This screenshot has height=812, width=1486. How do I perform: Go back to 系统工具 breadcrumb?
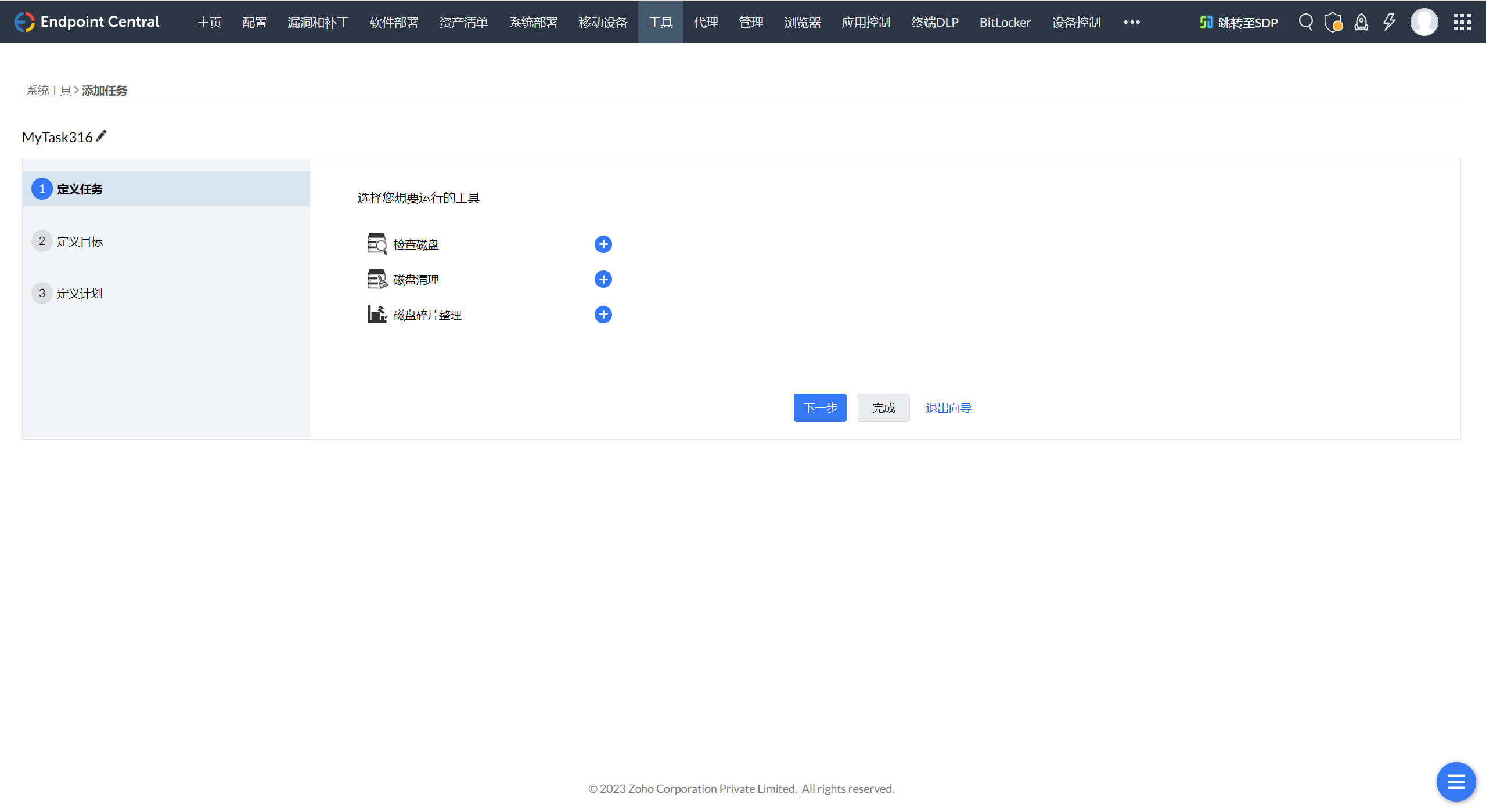tap(48, 91)
